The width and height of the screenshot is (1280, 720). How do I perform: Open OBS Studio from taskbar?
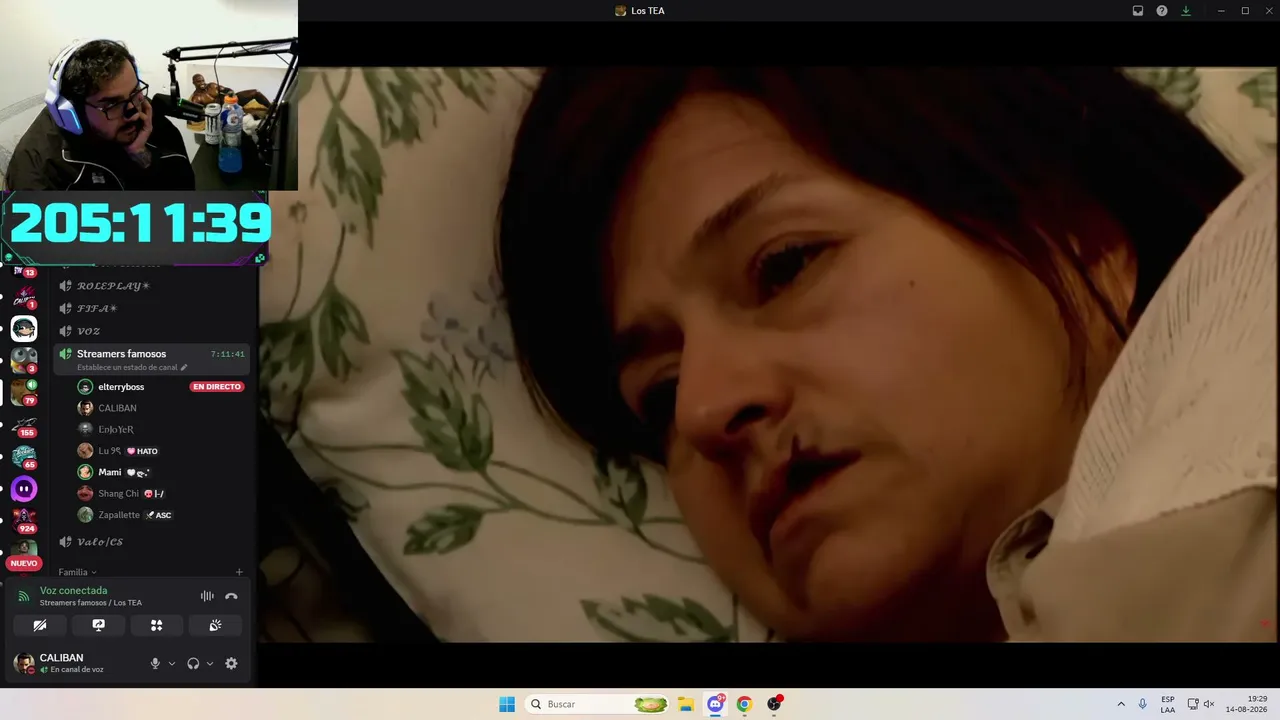[773, 704]
